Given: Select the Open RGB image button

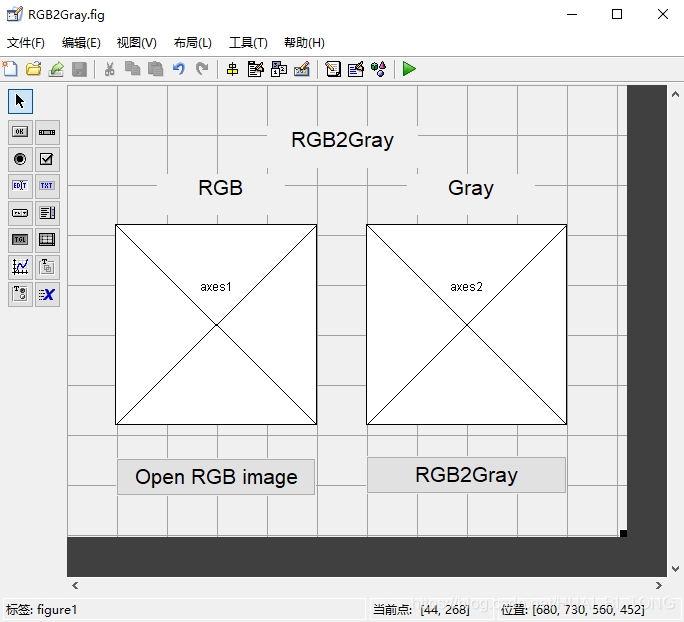Looking at the screenshot, I should [216, 477].
